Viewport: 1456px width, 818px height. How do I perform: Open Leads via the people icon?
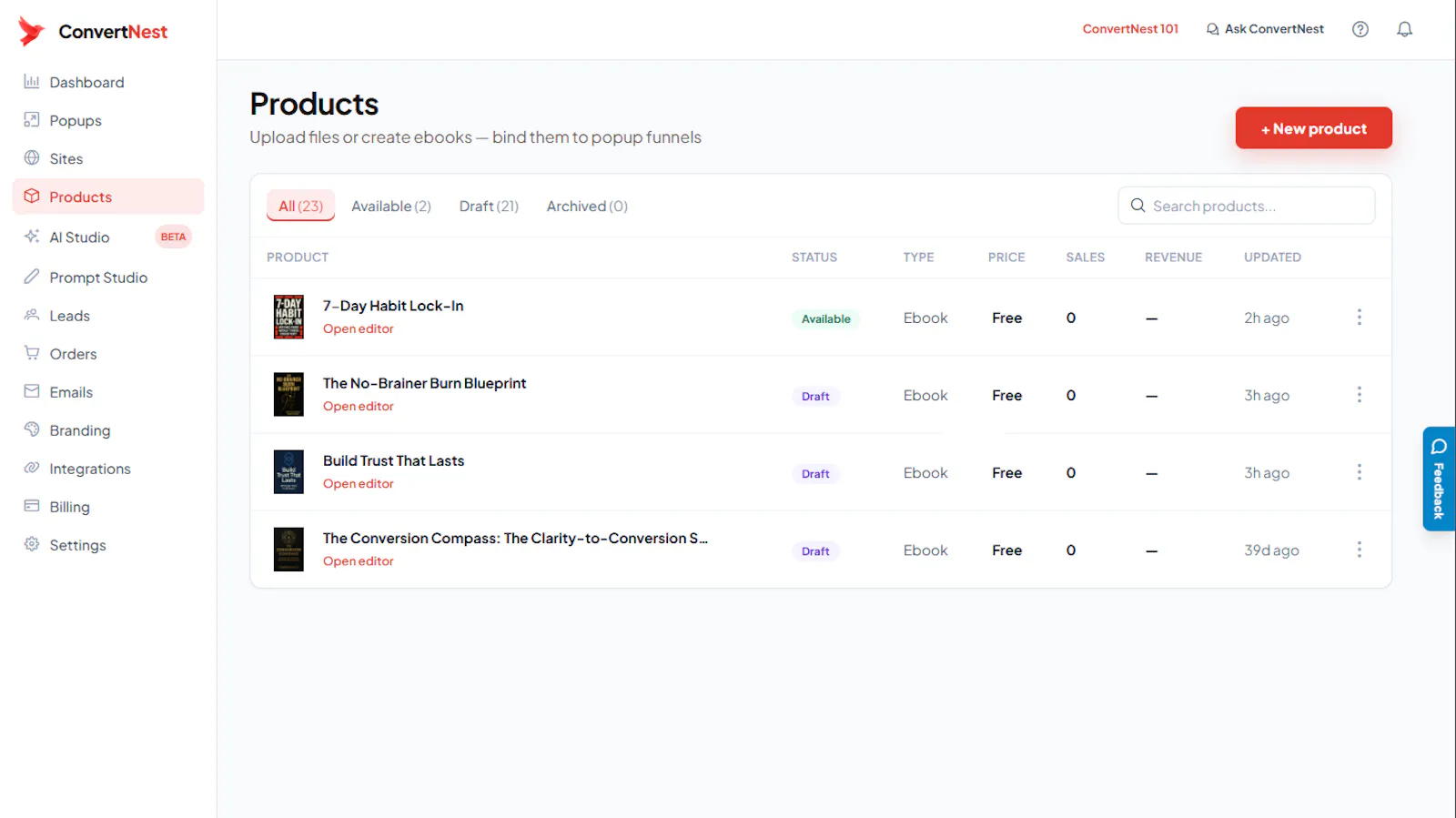(32, 315)
